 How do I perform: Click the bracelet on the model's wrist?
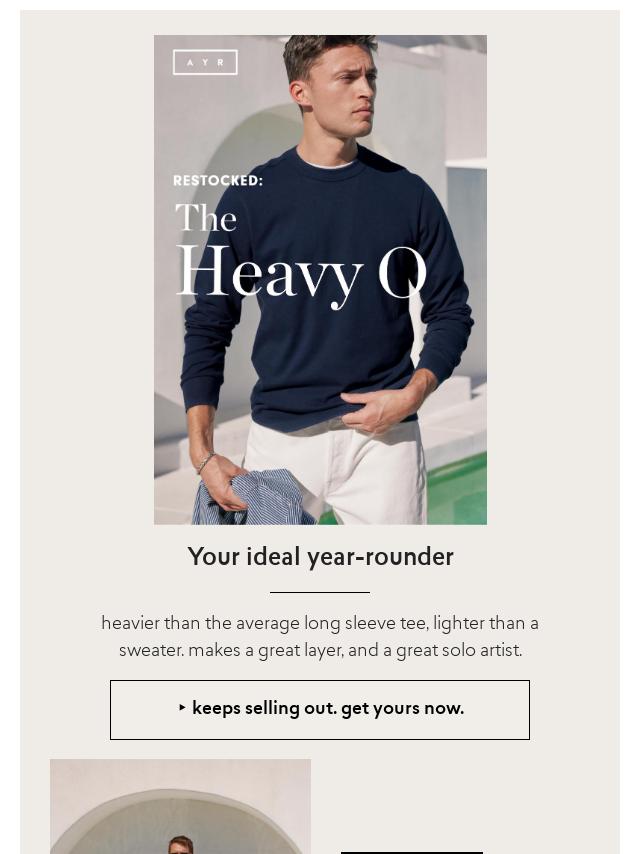point(205,463)
